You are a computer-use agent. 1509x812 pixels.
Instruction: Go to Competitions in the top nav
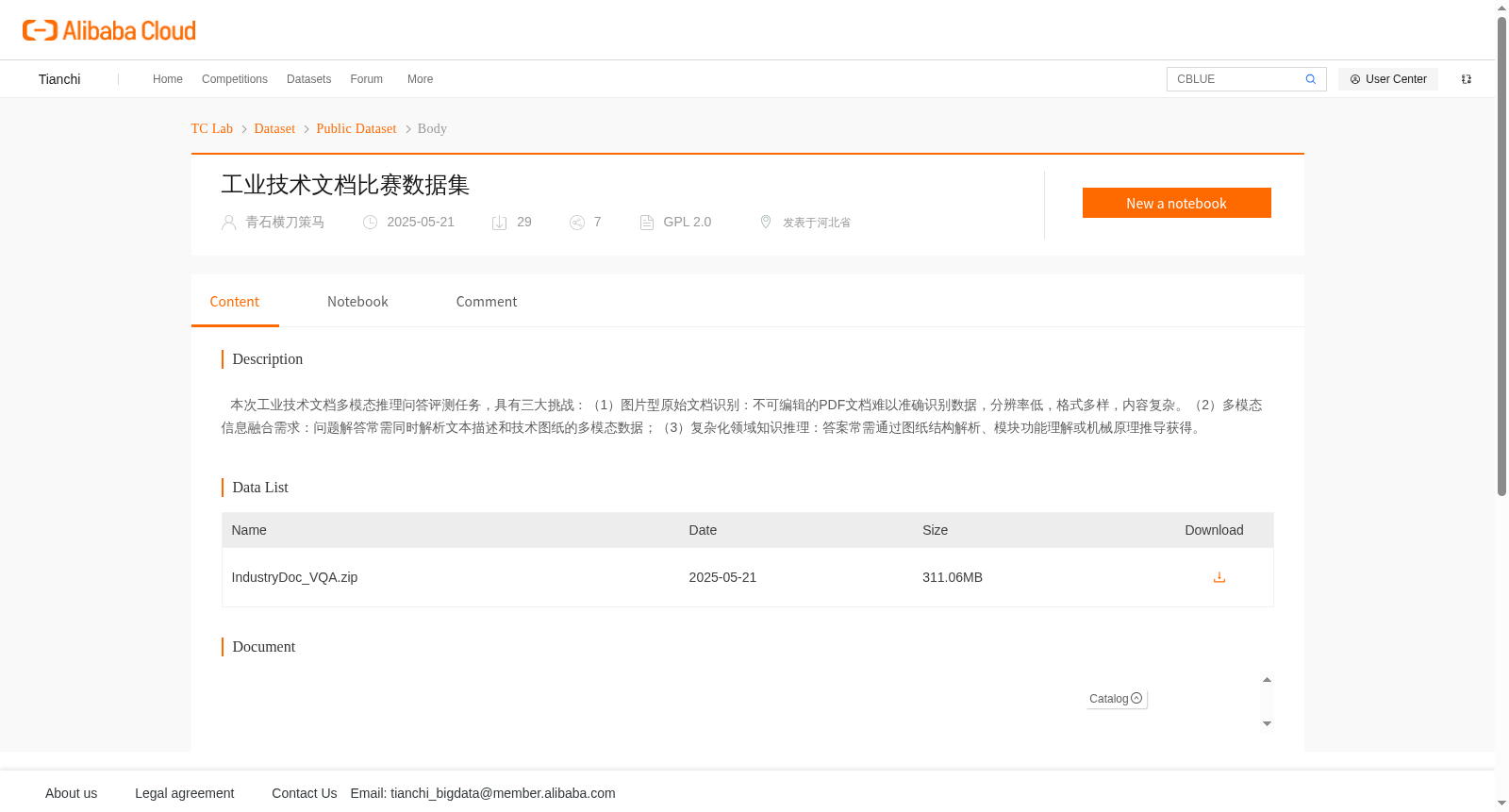tap(235, 79)
